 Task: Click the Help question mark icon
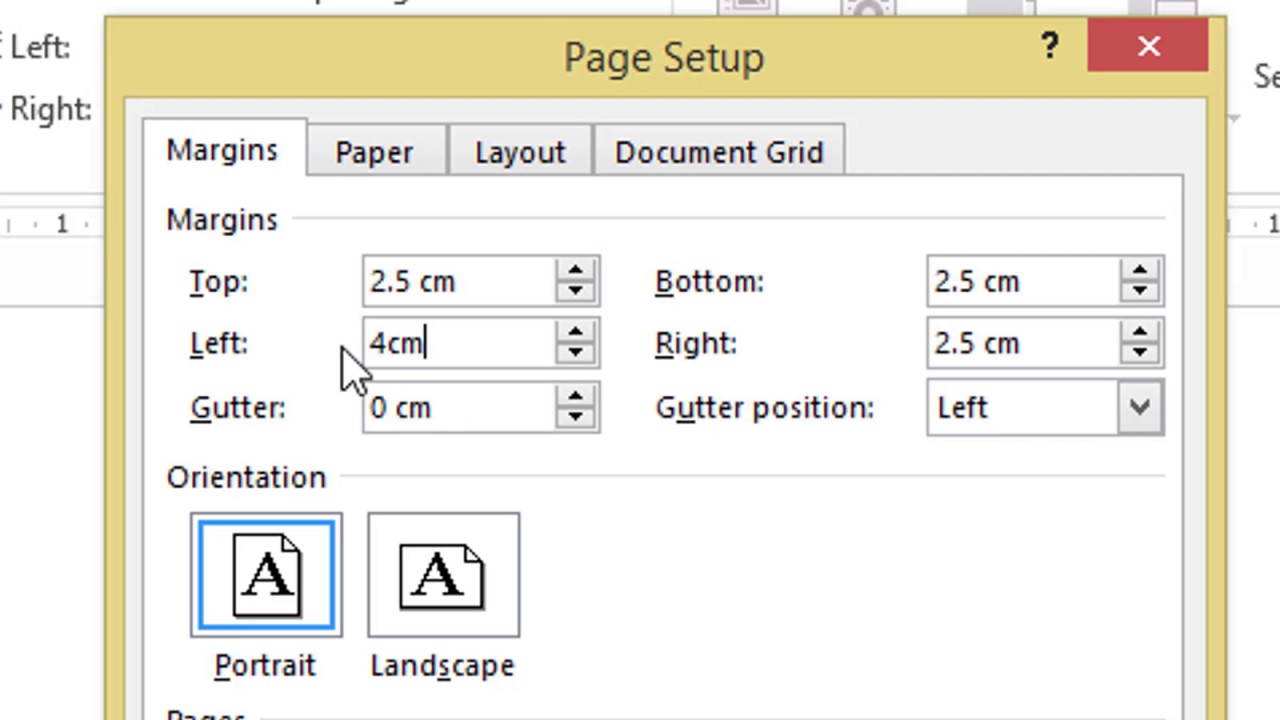click(x=1049, y=46)
